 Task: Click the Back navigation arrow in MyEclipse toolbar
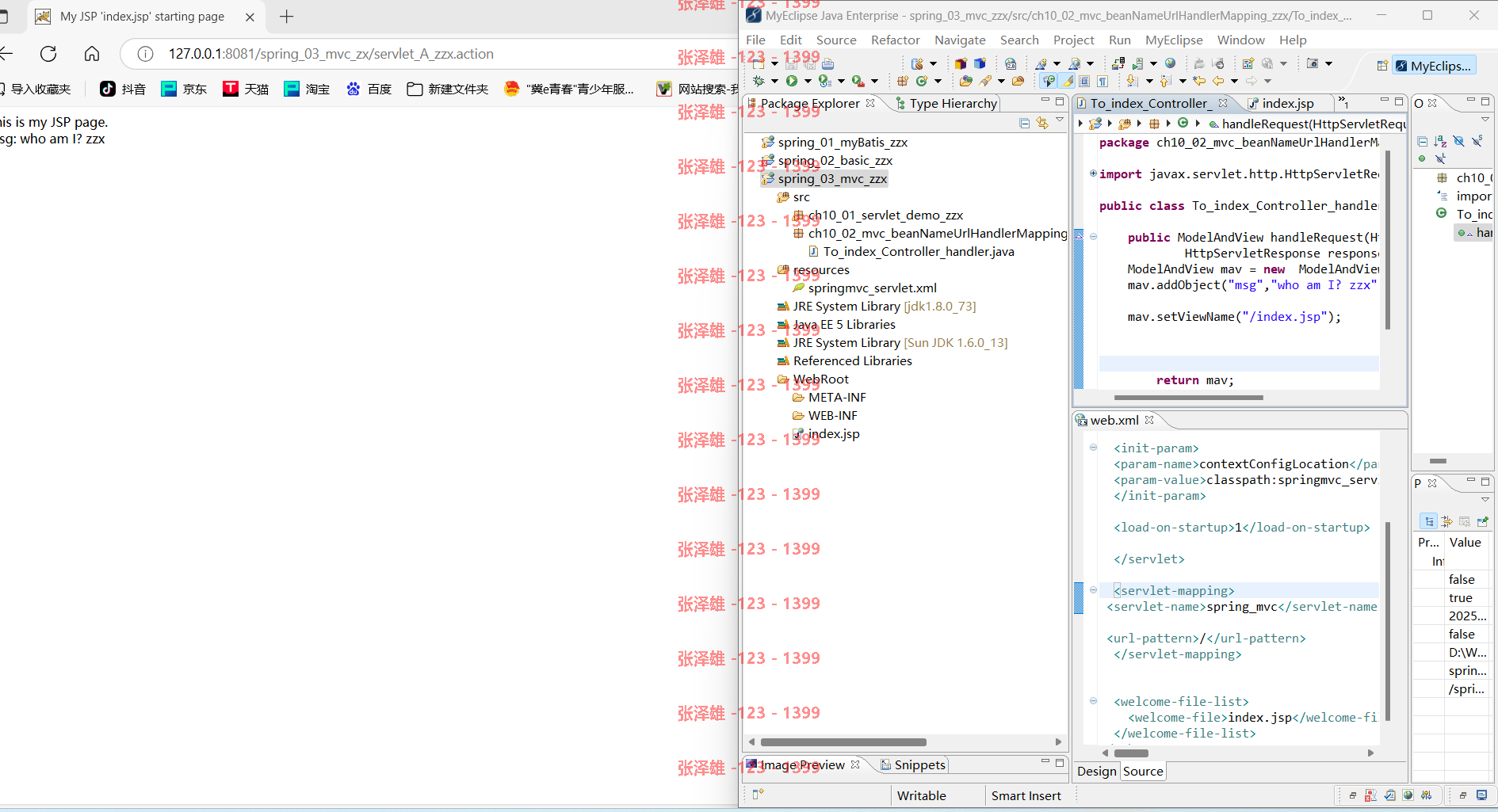(x=1218, y=81)
